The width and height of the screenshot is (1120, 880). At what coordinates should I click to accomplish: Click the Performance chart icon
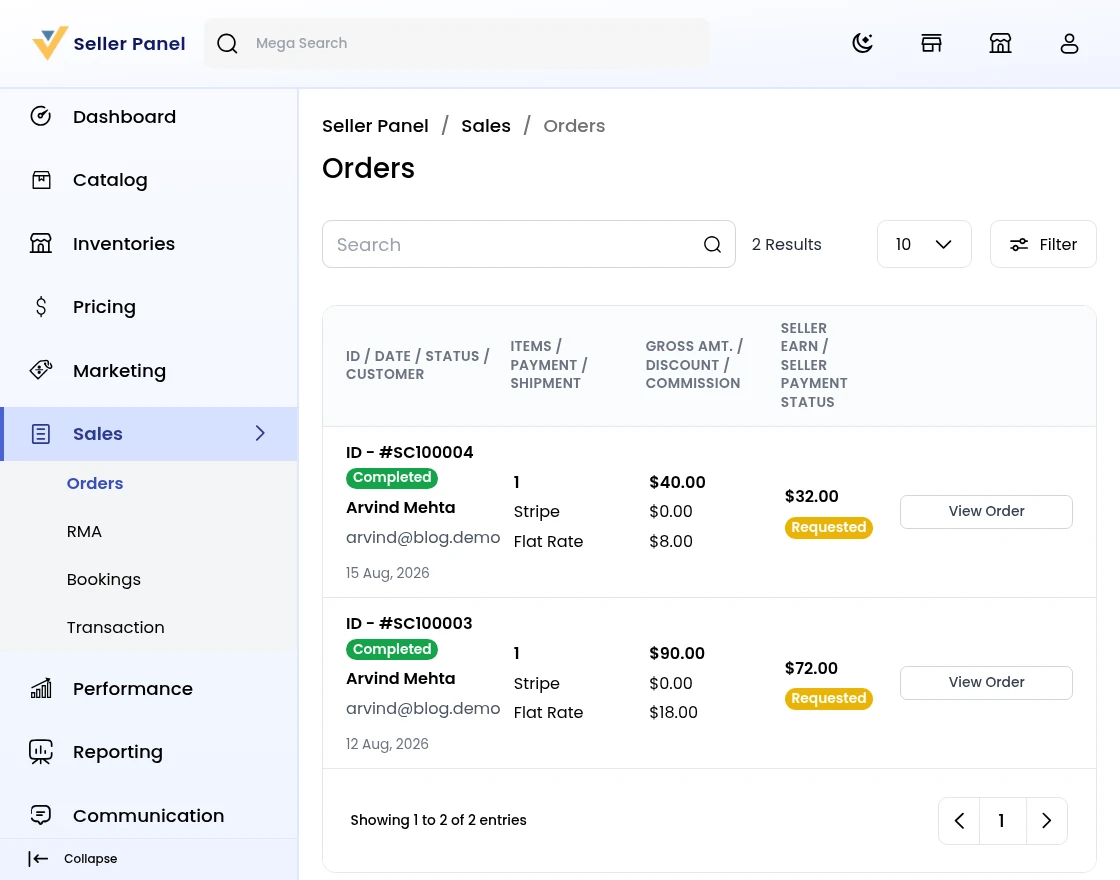[x=41, y=688]
